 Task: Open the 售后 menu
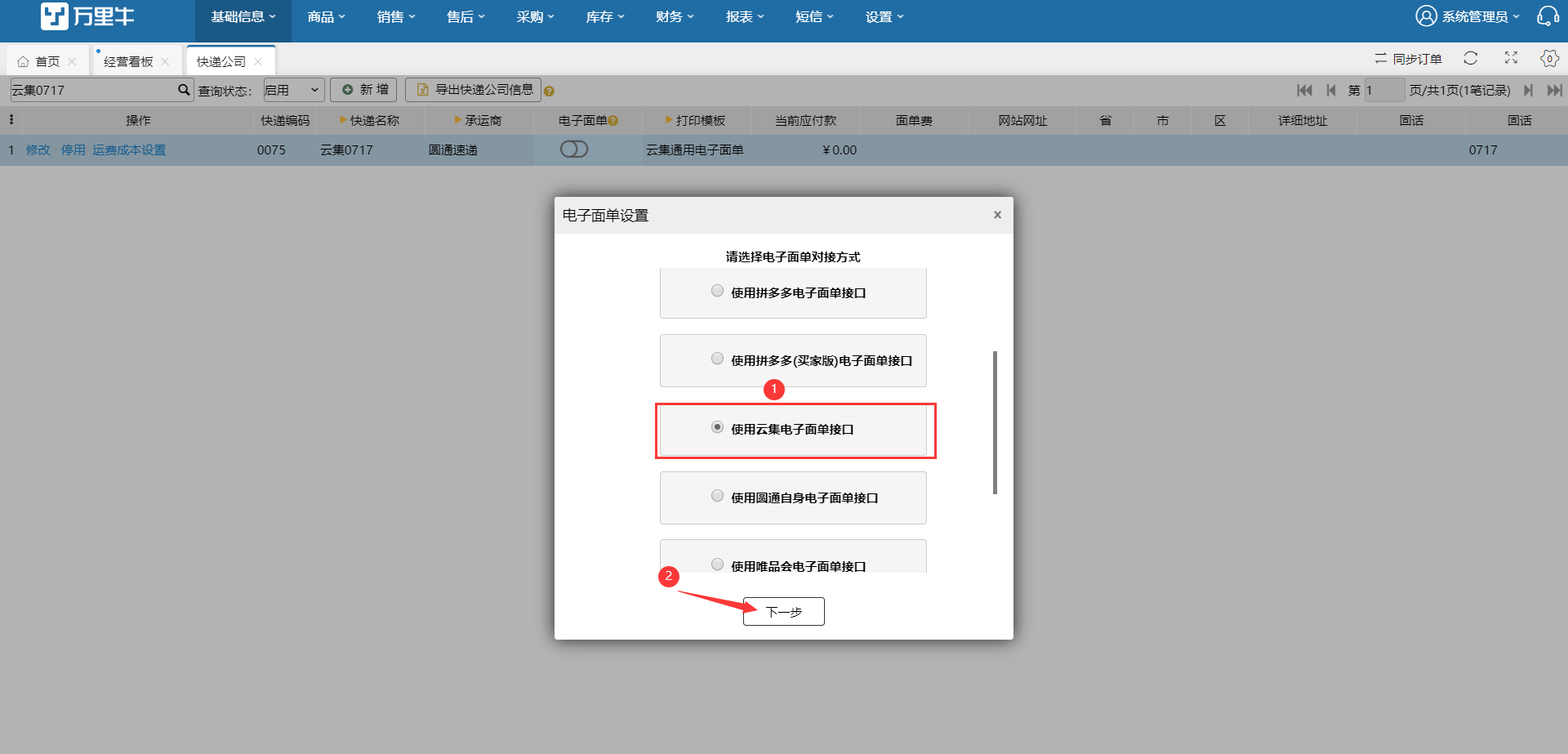pos(465,16)
